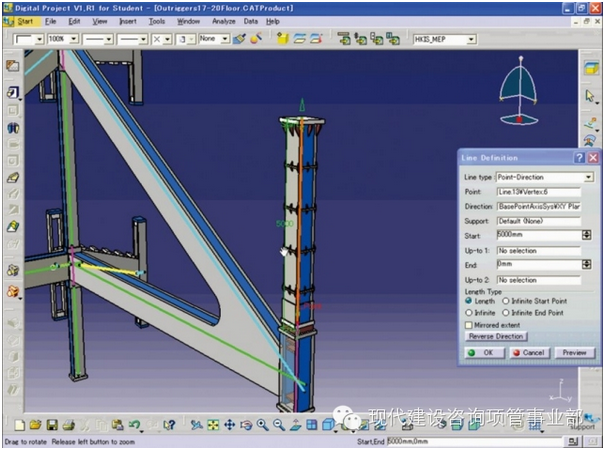
Task: Open the Insert menu
Action: [x=128, y=20]
